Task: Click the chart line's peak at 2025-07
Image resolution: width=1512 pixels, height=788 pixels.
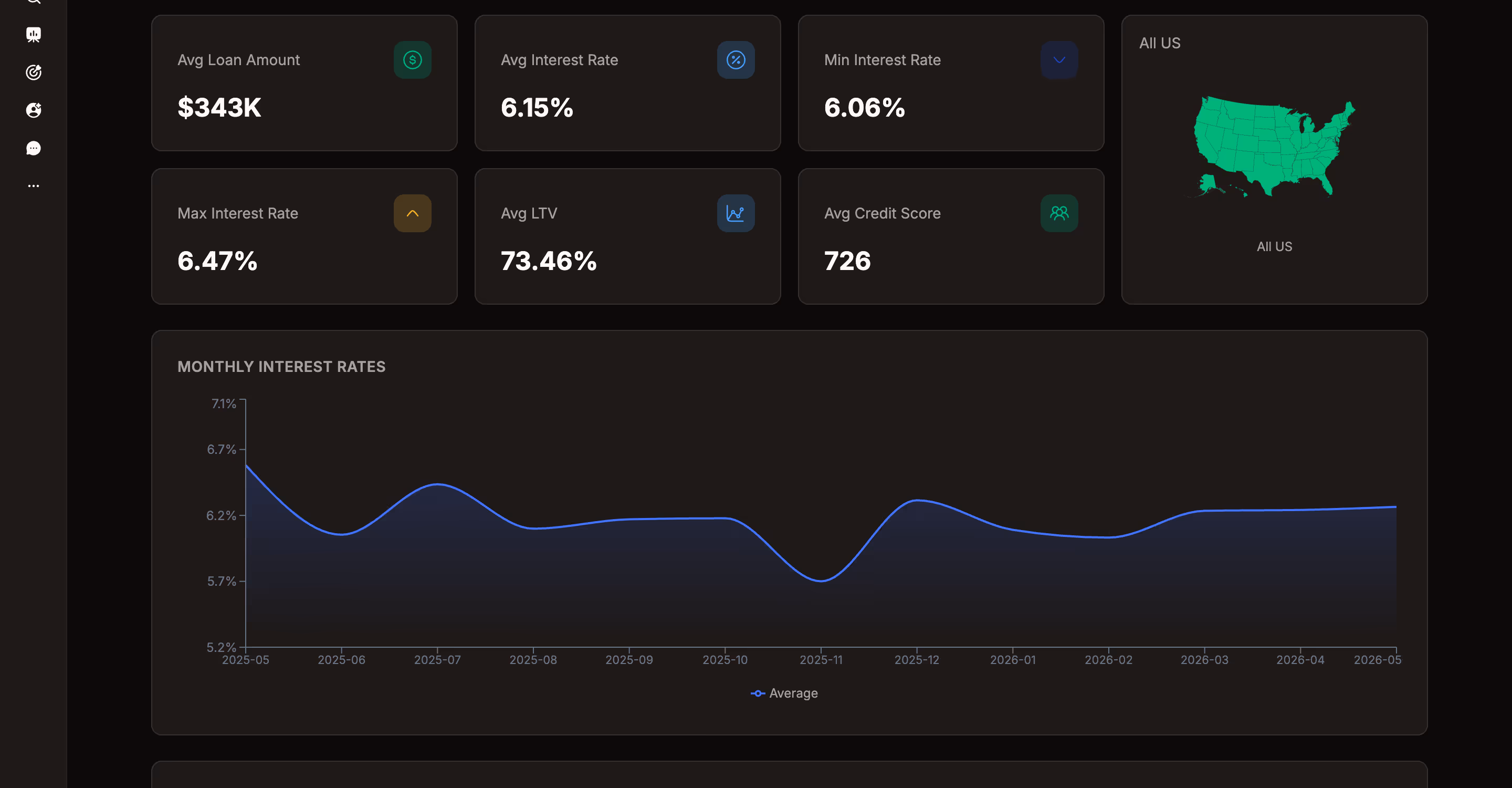Action: [x=437, y=484]
